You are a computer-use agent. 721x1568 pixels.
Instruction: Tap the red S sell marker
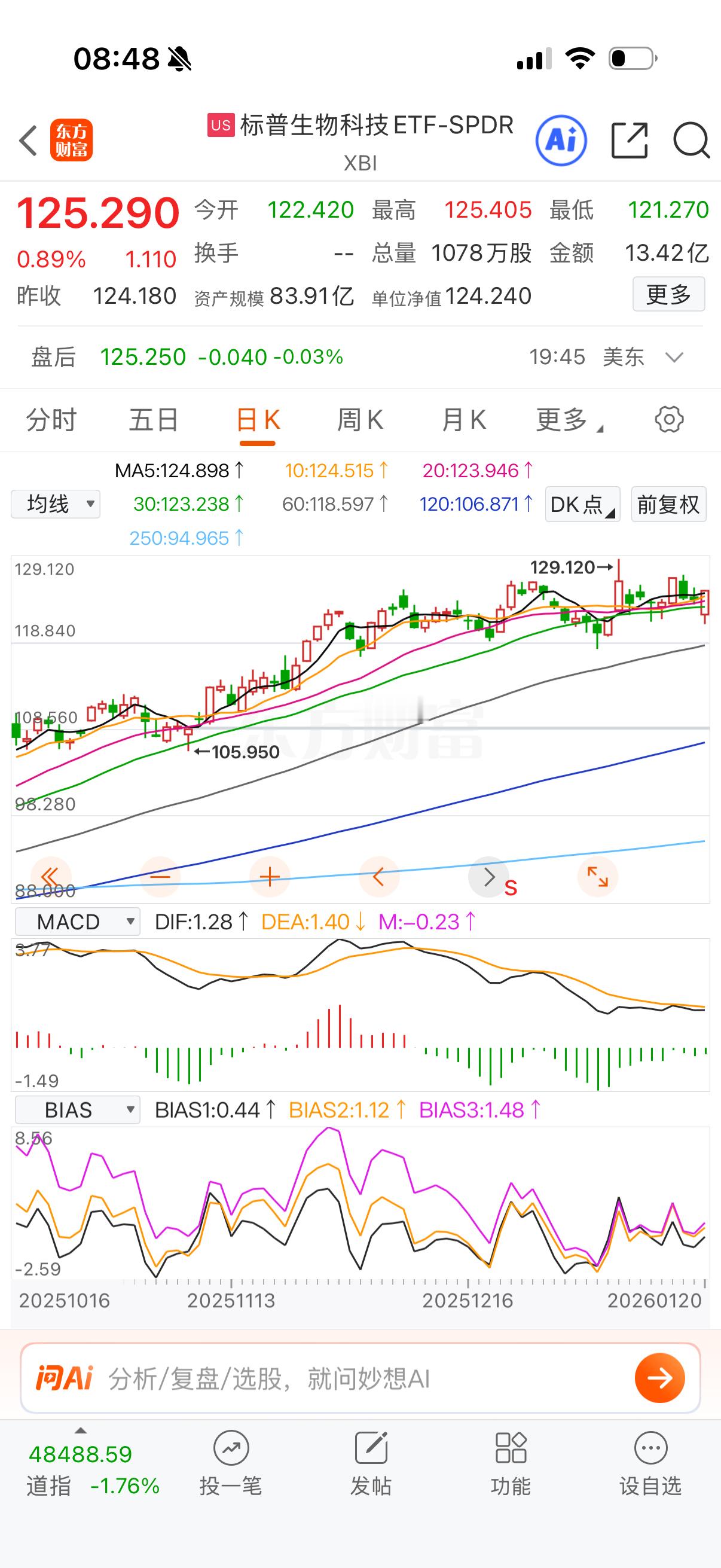pyautogui.click(x=511, y=888)
